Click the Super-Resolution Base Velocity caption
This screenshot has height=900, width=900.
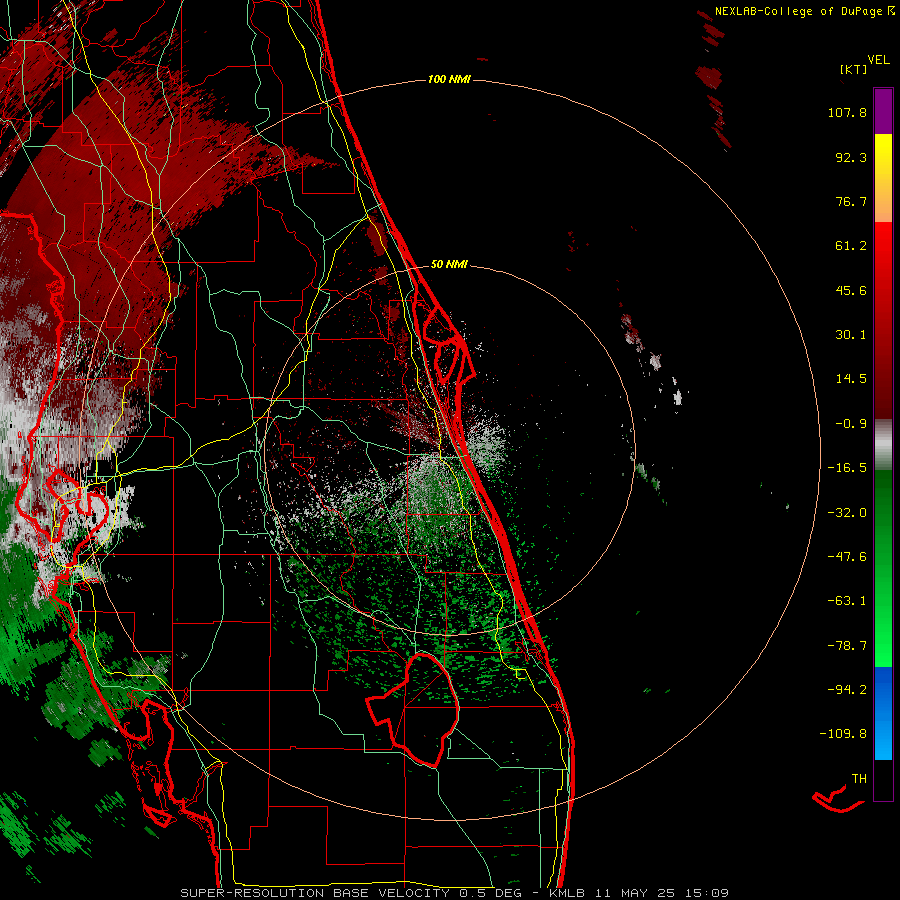point(315,893)
